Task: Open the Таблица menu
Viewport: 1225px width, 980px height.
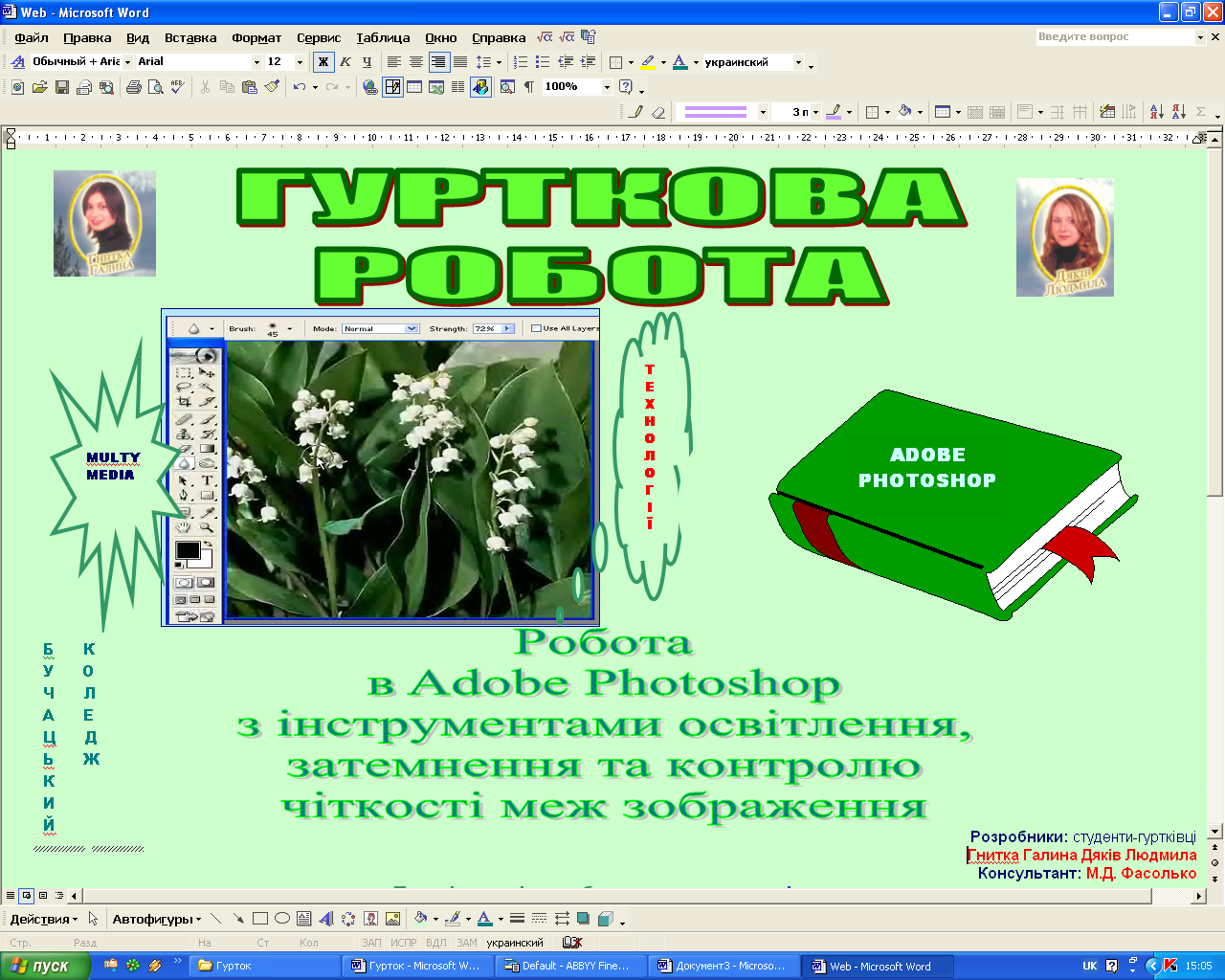Action: click(x=383, y=37)
